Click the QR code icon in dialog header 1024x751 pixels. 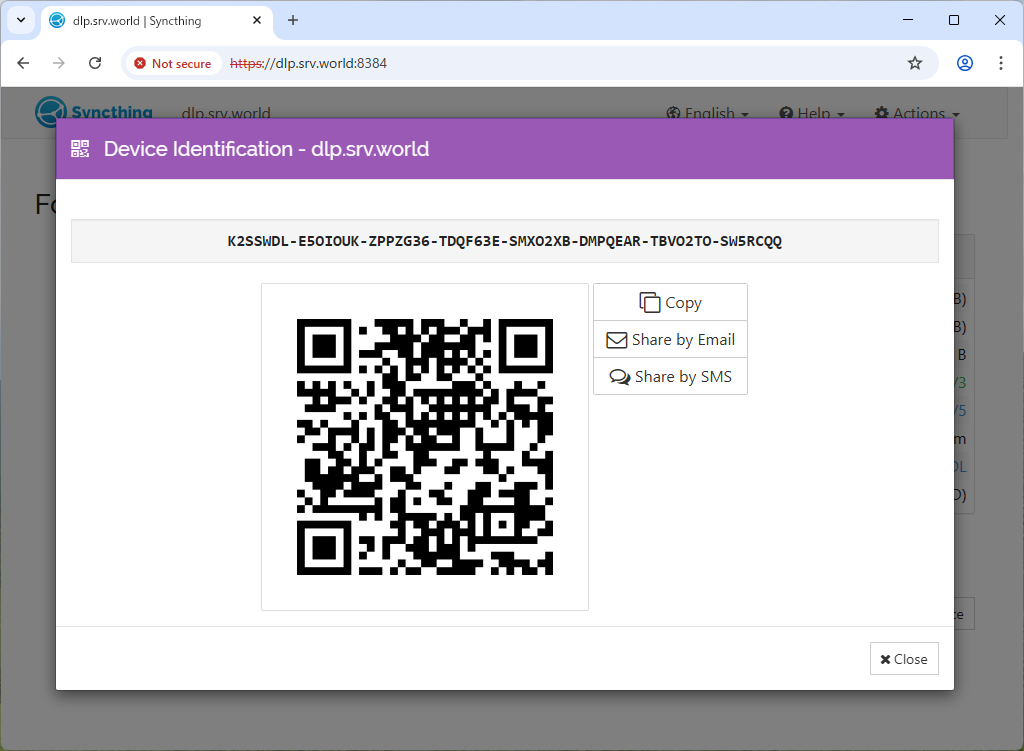80,149
